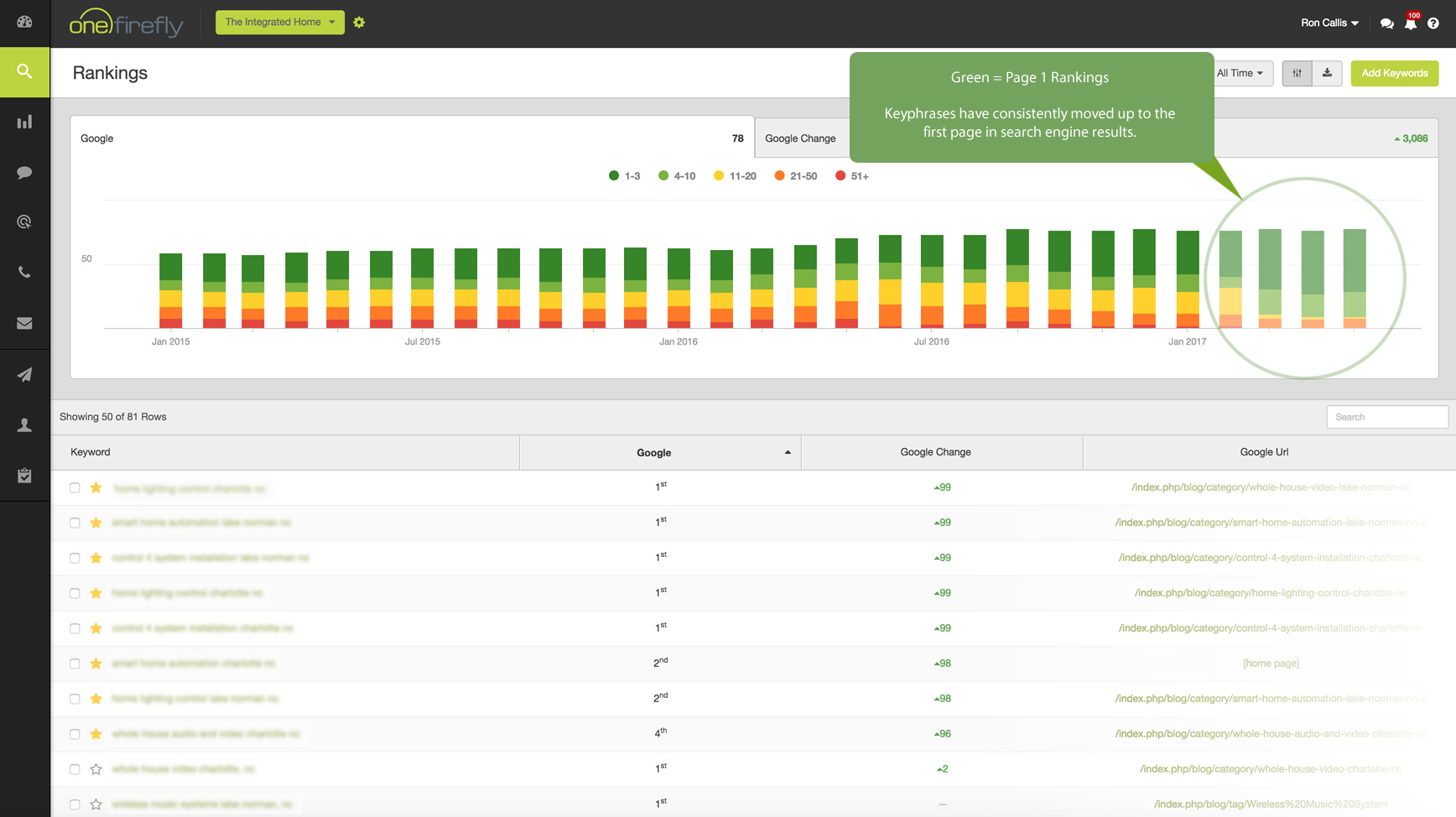
Task: Toggle the star on the first keyword row
Action: [x=96, y=488]
